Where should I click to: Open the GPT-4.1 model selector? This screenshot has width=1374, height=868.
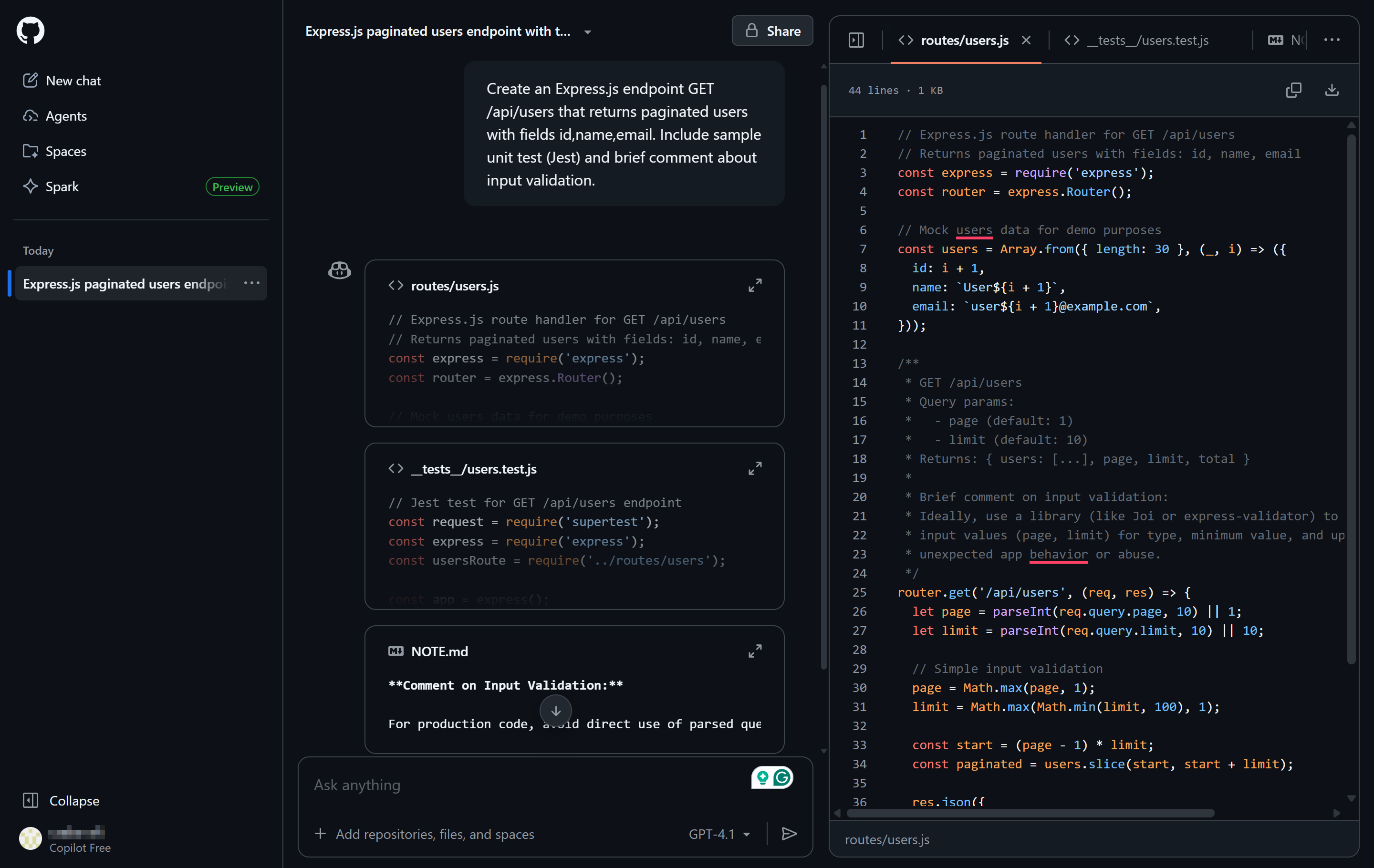pos(719,834)
